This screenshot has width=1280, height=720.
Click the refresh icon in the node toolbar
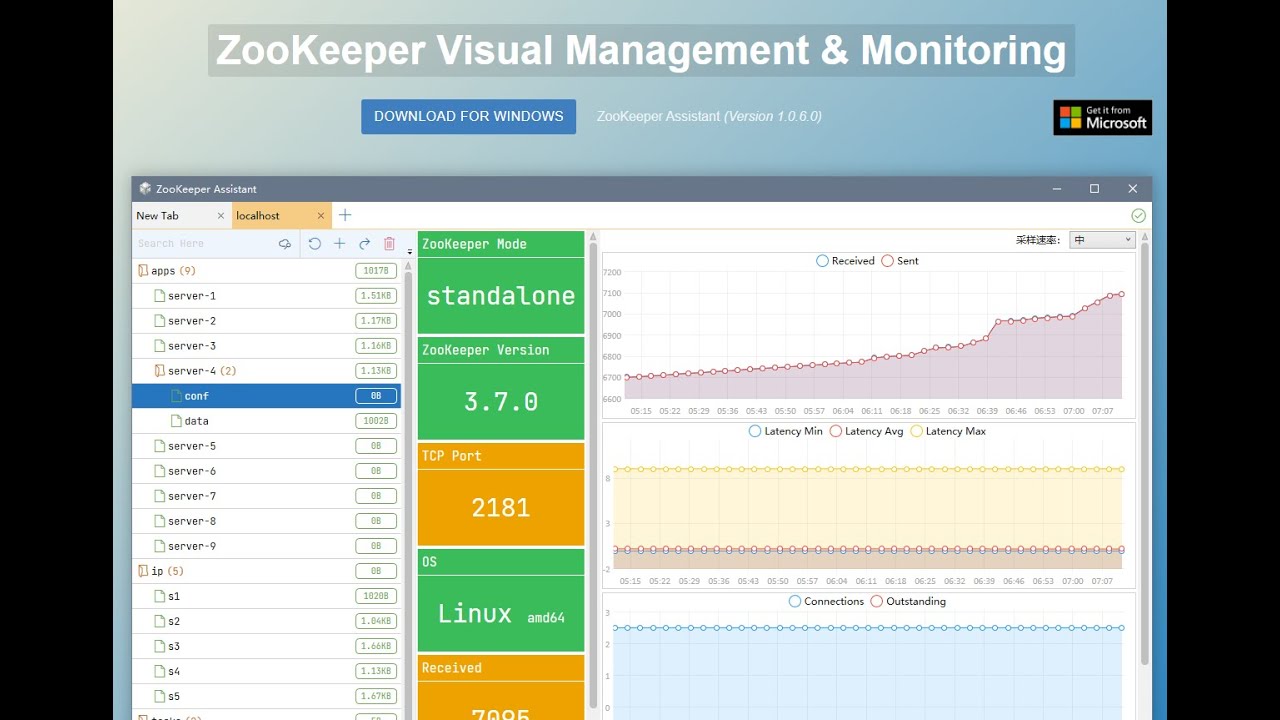click(x=314, y=244)
